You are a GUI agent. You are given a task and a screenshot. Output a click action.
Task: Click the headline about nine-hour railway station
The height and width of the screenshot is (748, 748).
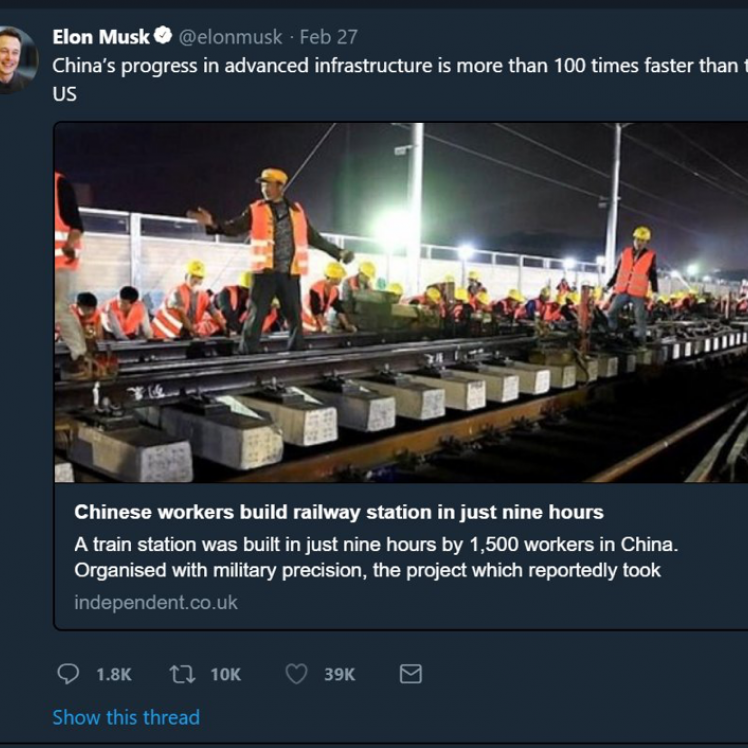339,513
